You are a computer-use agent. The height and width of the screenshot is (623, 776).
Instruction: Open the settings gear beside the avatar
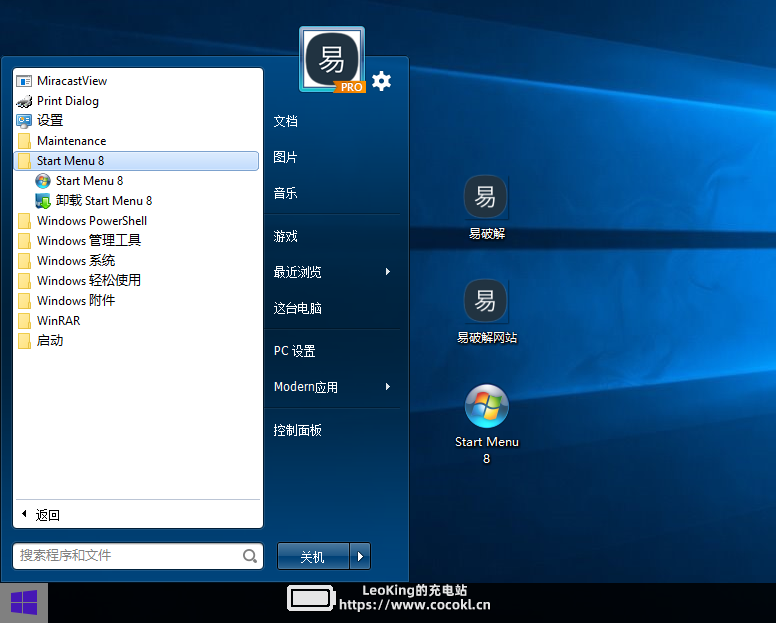pos(382,81)
